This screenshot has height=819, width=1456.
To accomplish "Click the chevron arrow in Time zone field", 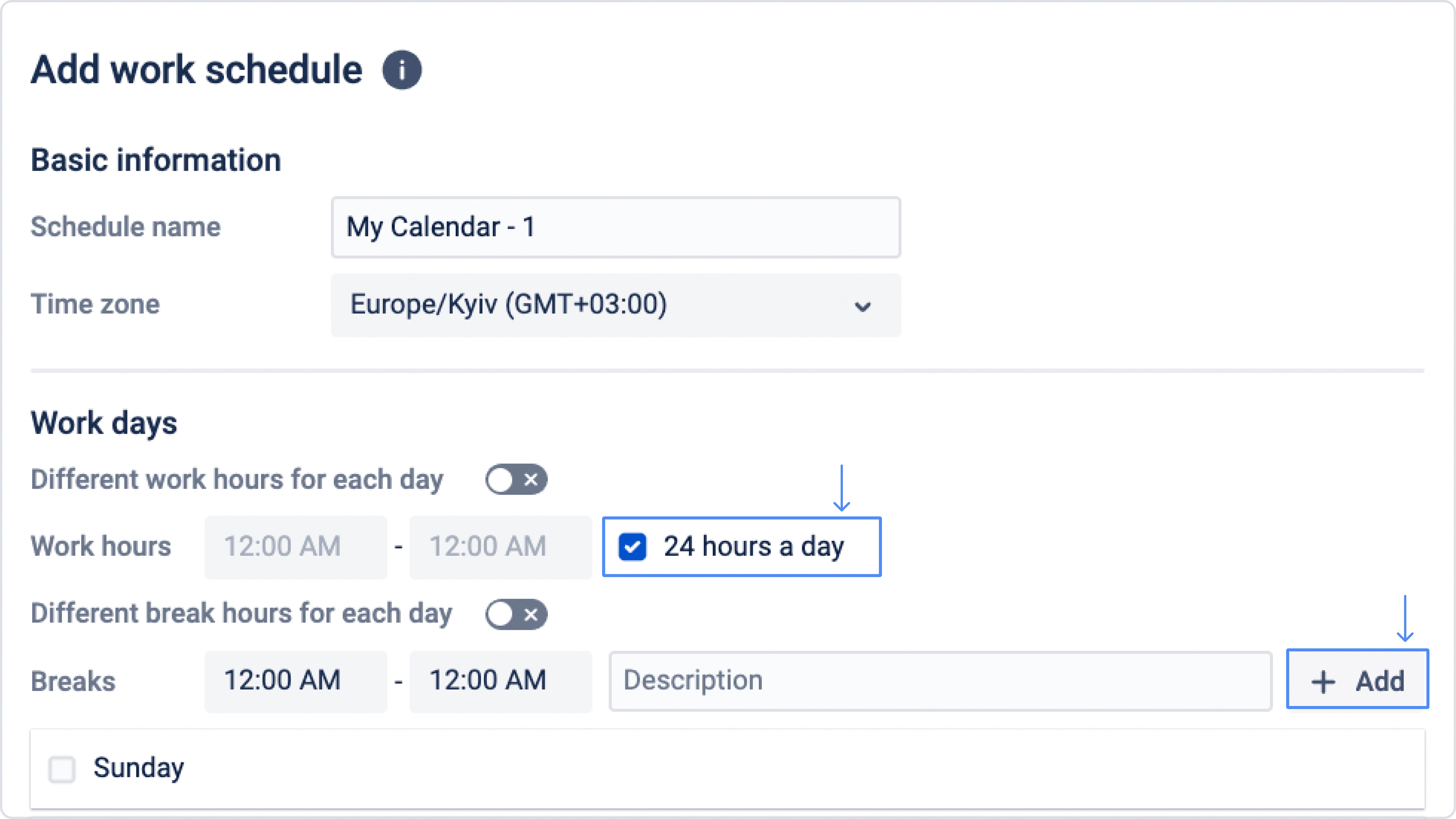I will coord(862,306).
